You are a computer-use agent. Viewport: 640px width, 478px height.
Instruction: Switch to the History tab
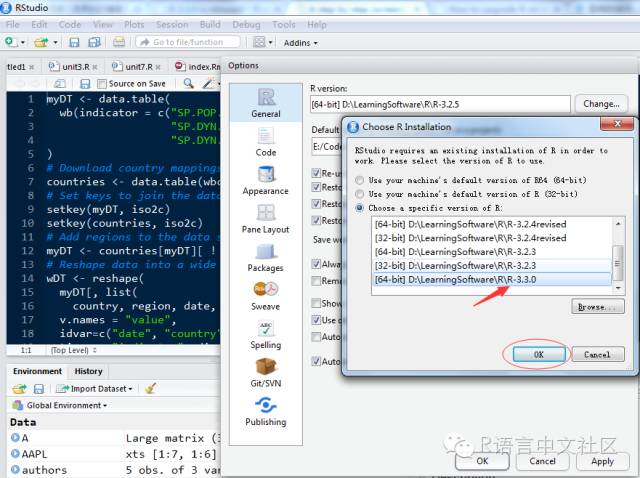(x=88, y=371)
